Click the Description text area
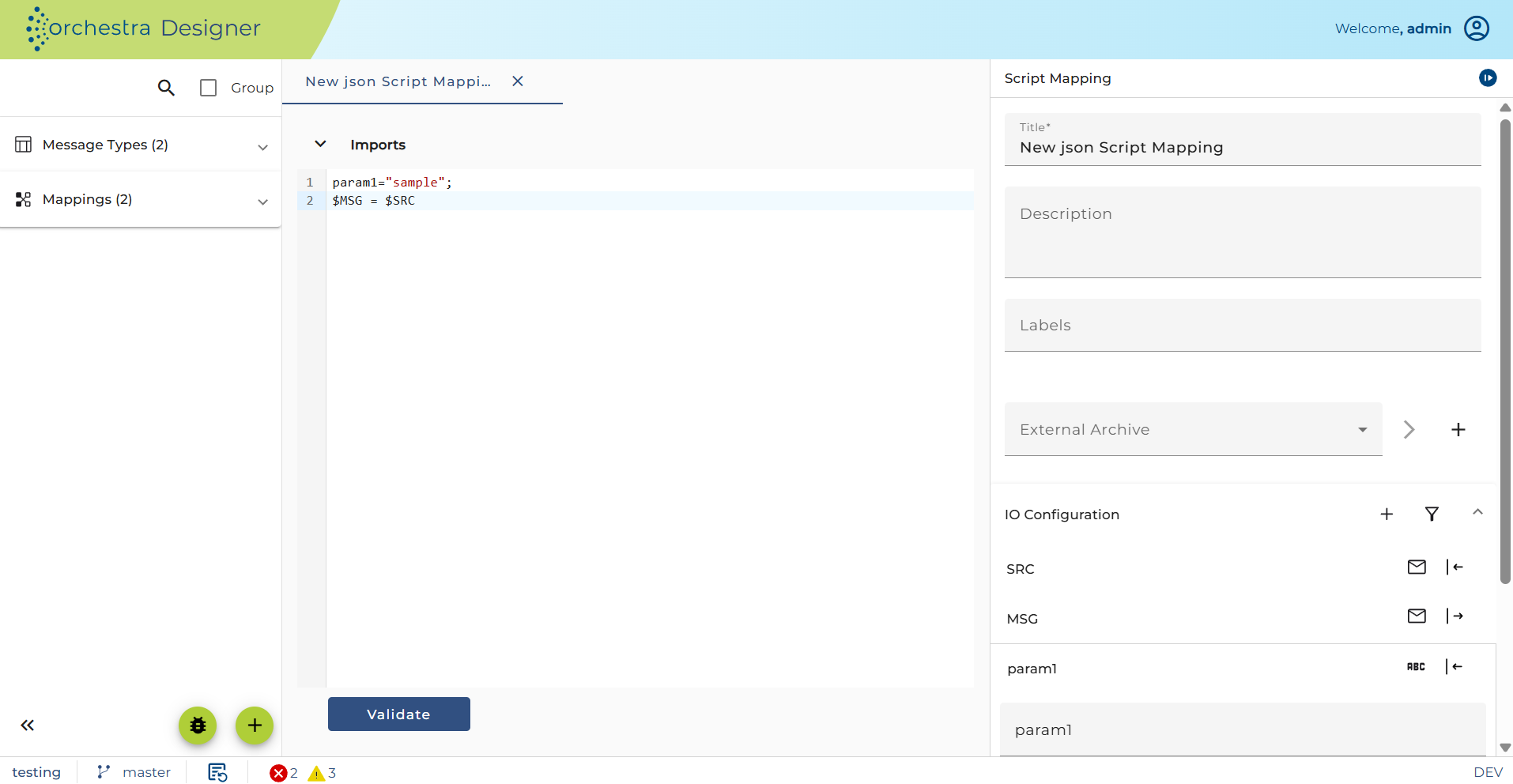This screenshot has height=784, width=1513. pos(1243,232)
